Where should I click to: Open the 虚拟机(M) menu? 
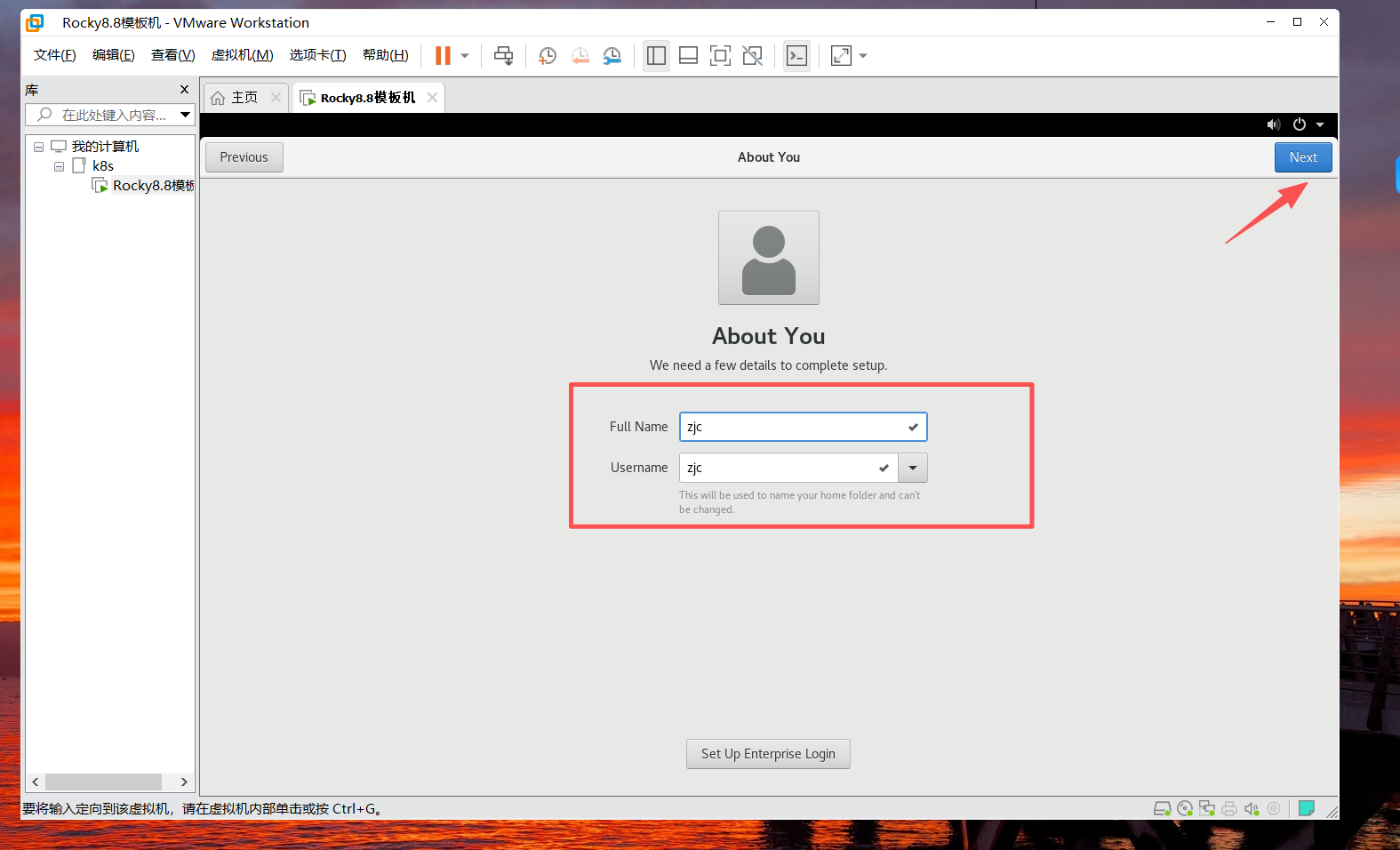(242, 55)
